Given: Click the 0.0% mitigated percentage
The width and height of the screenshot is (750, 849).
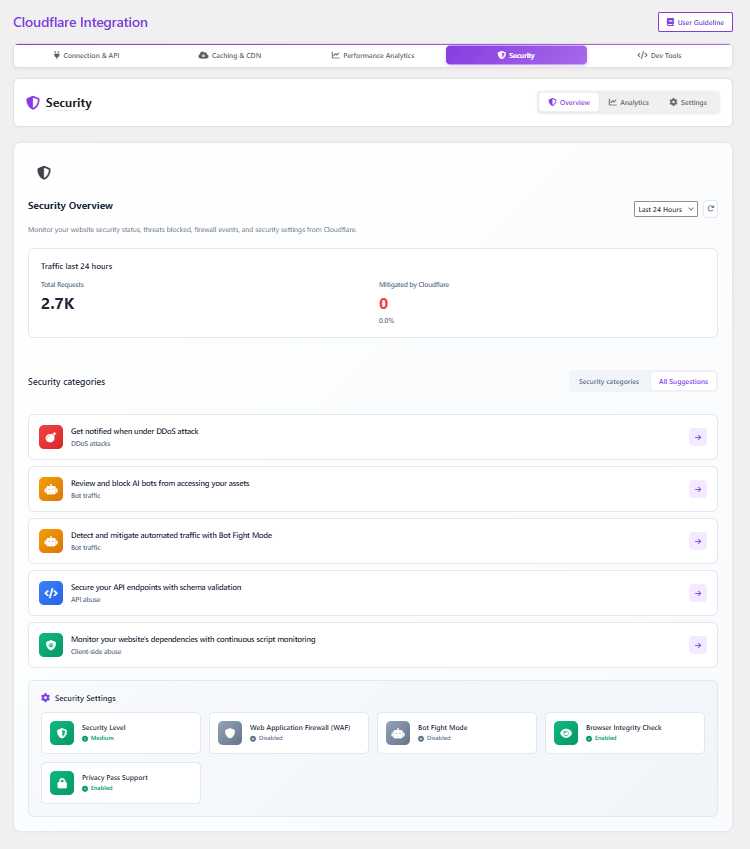Looking at the screenshot, I should click(x=387, y=321).
